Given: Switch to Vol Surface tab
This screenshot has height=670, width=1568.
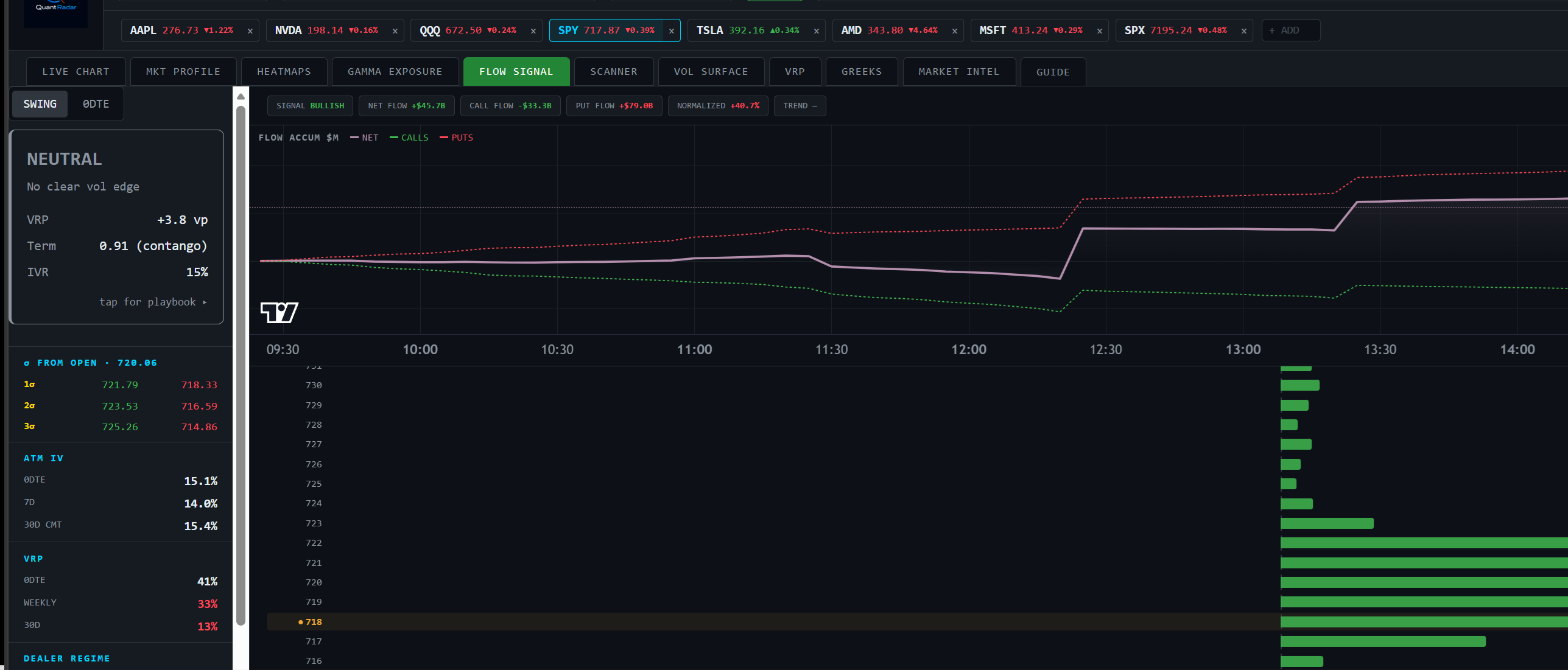Looking at the screenshot, I should (x=711, y=72).
